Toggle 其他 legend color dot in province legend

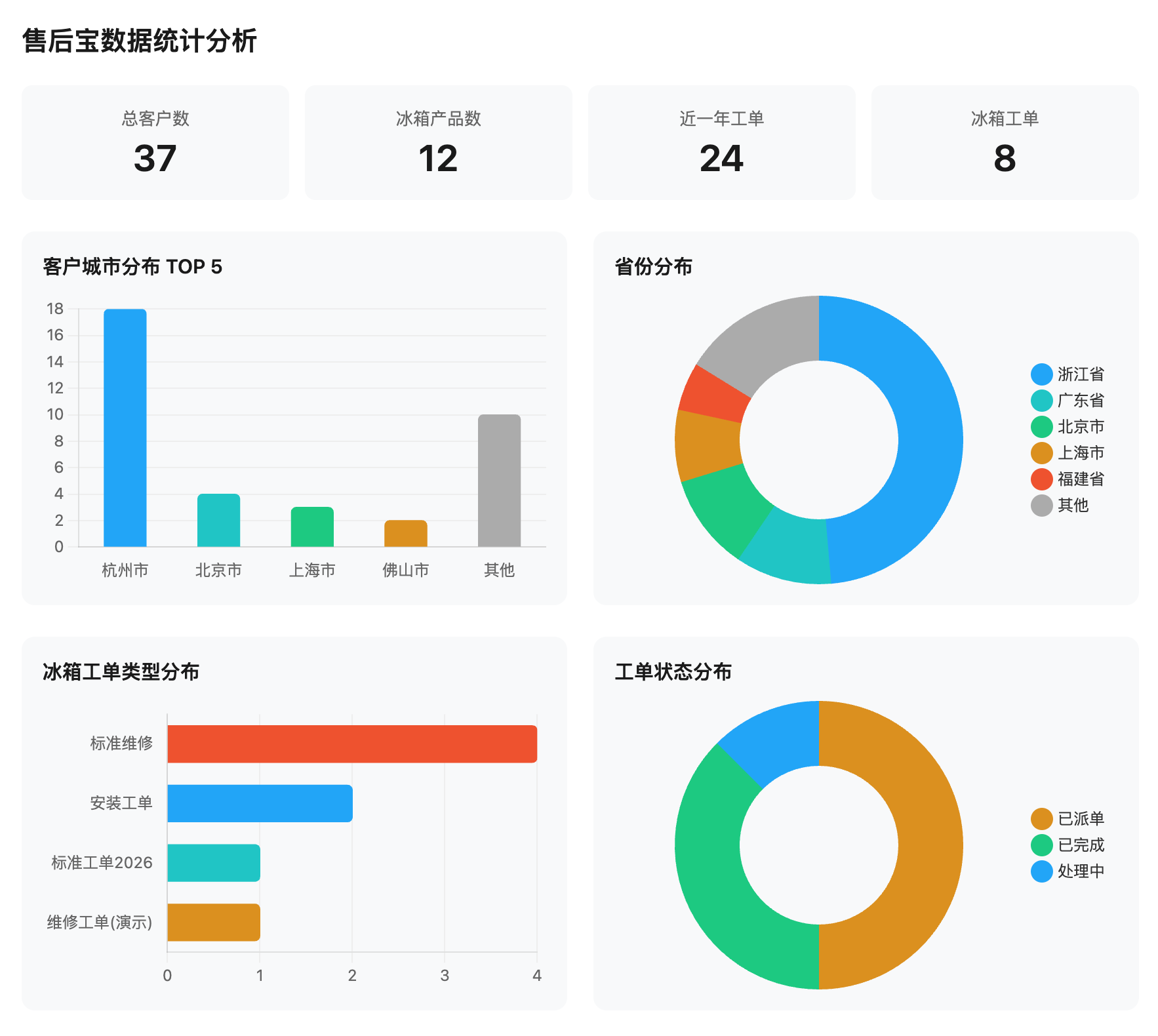point(1042,506)
